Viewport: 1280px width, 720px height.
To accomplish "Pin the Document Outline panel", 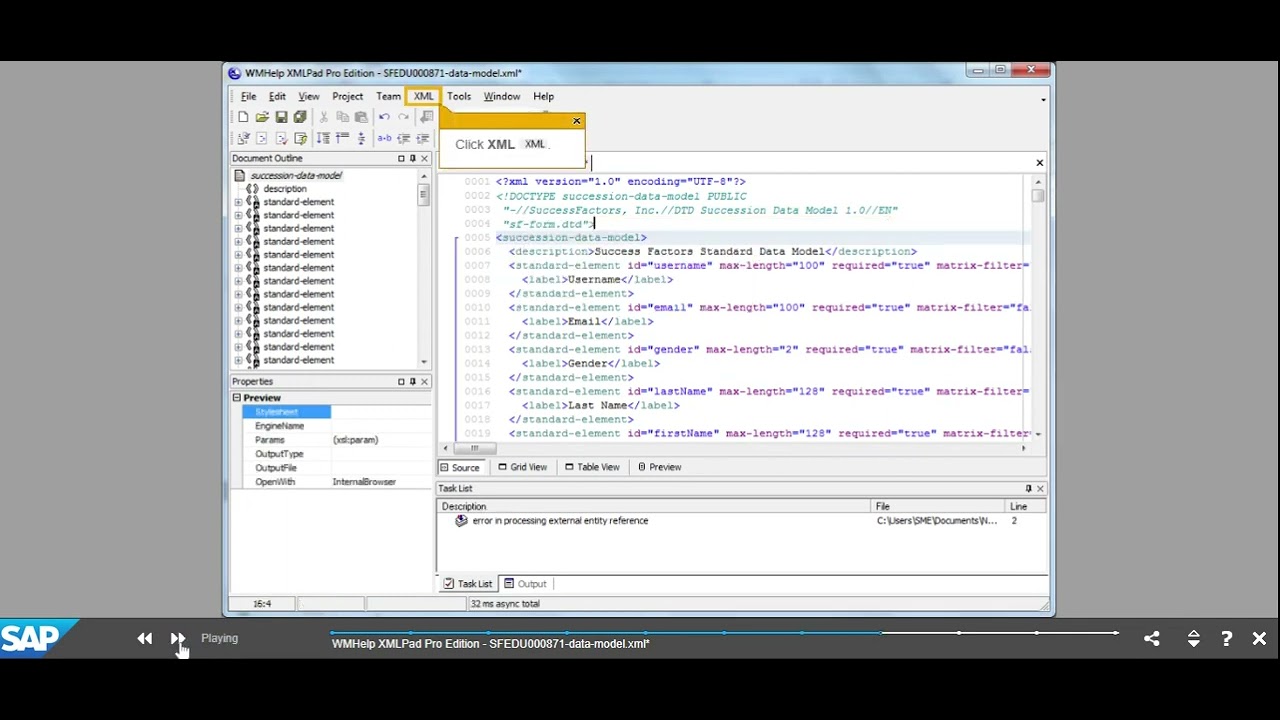I will (x=412, y=158).
